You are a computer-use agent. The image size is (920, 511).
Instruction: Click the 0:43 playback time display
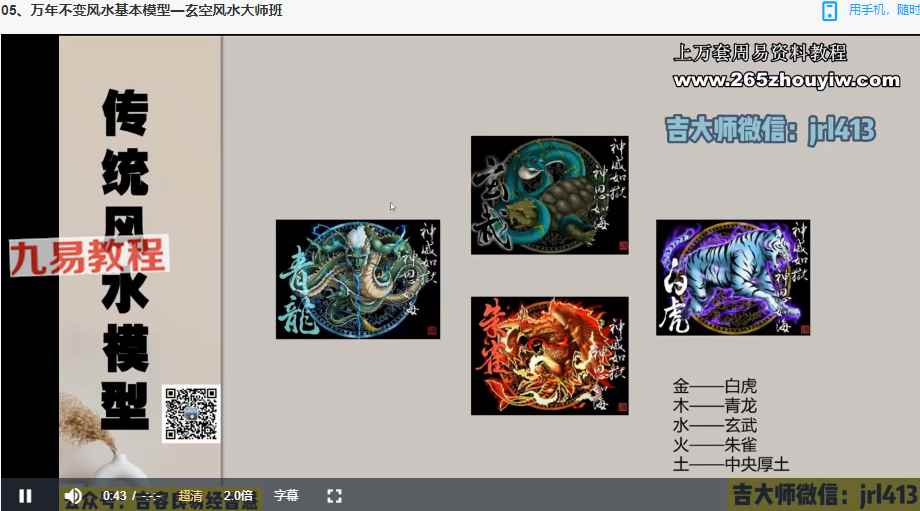[114, 496]
